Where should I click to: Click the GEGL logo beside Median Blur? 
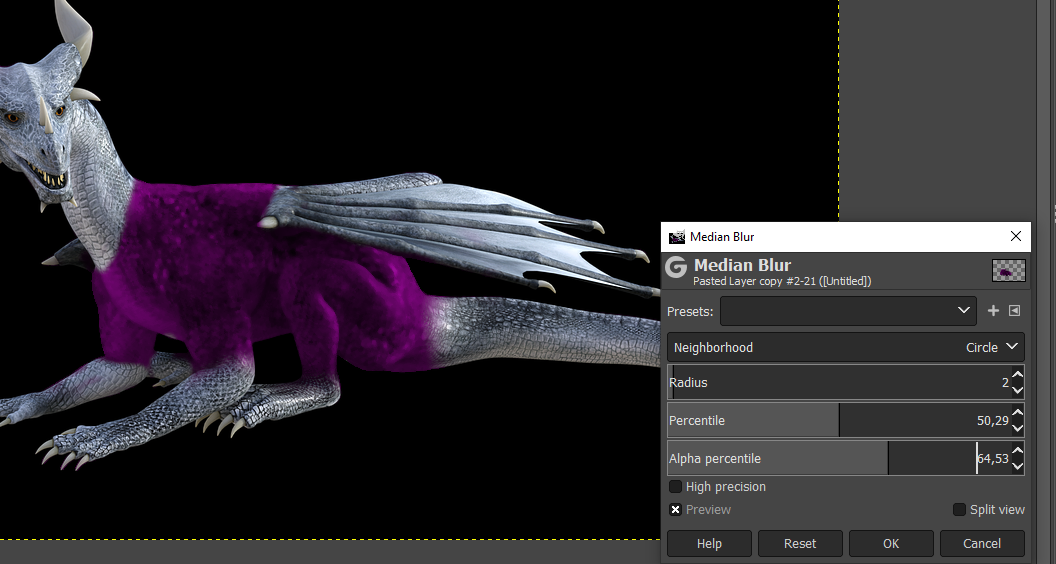click(677, 267)
